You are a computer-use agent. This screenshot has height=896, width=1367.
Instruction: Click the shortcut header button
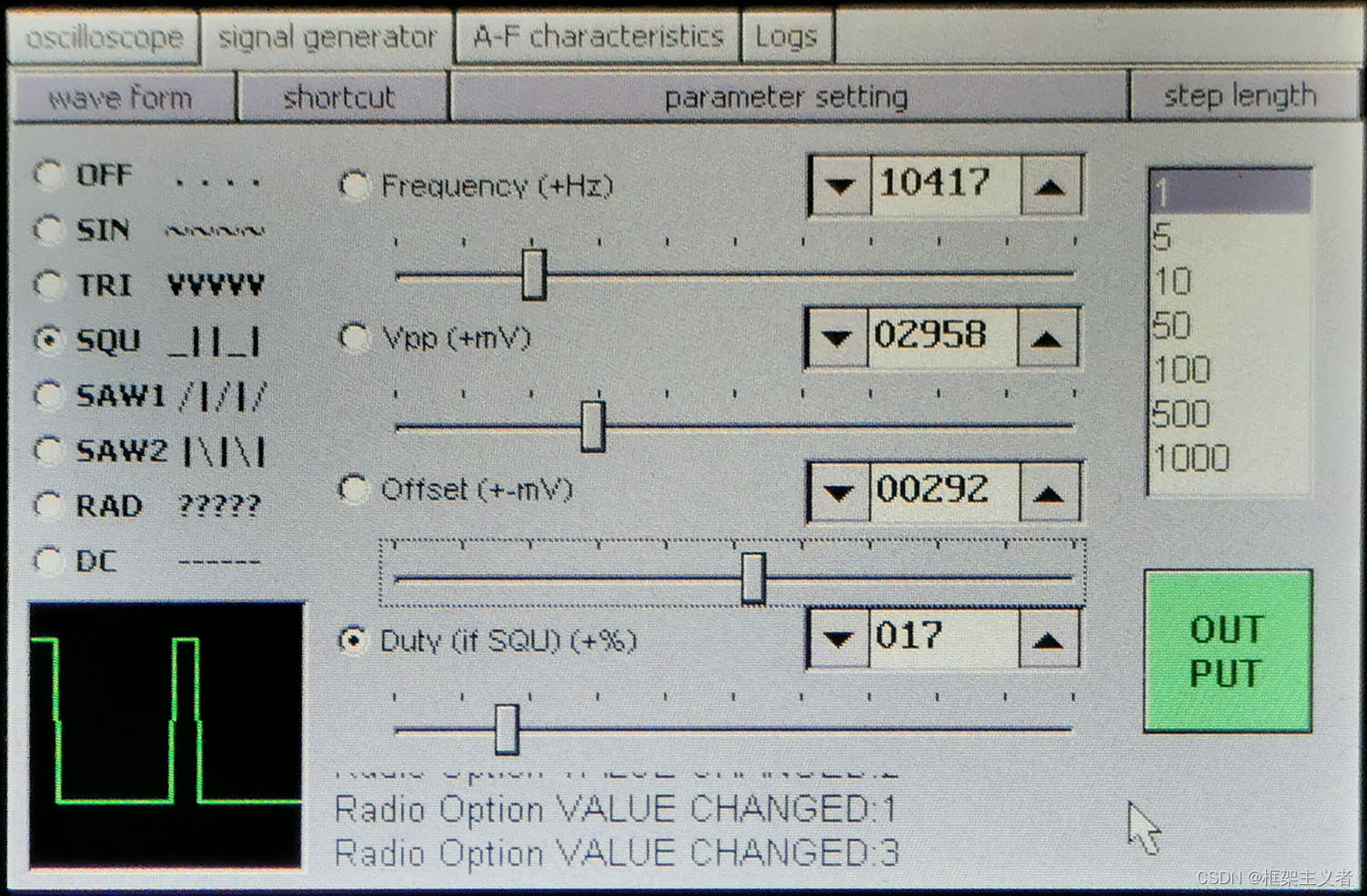pos(340,97)
